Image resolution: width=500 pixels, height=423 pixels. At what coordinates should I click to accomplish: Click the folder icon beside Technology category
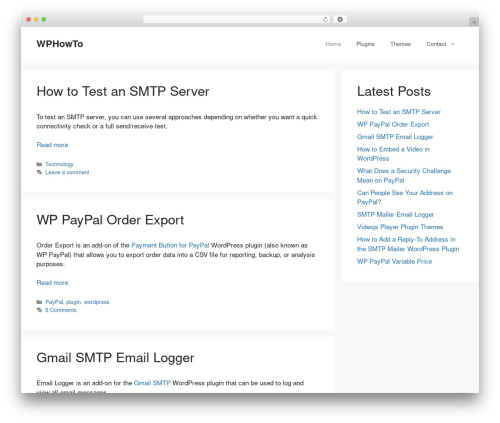click(39, 164)
